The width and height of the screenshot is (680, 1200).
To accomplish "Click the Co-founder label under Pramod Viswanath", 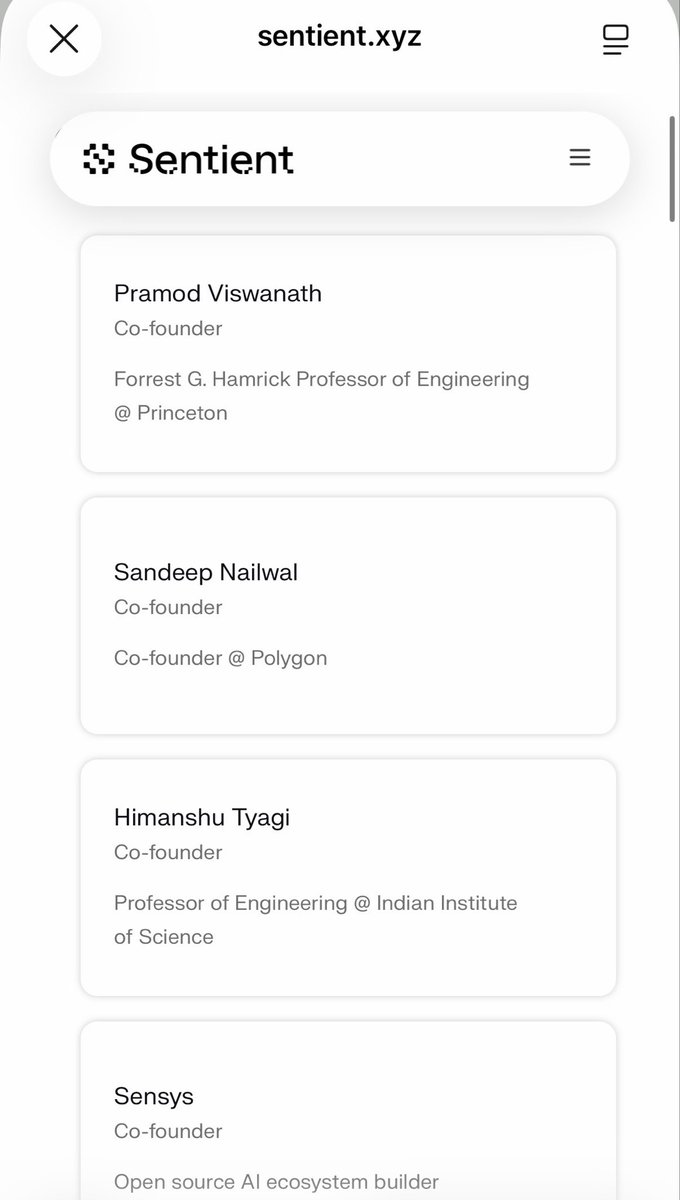I will 168,328.
